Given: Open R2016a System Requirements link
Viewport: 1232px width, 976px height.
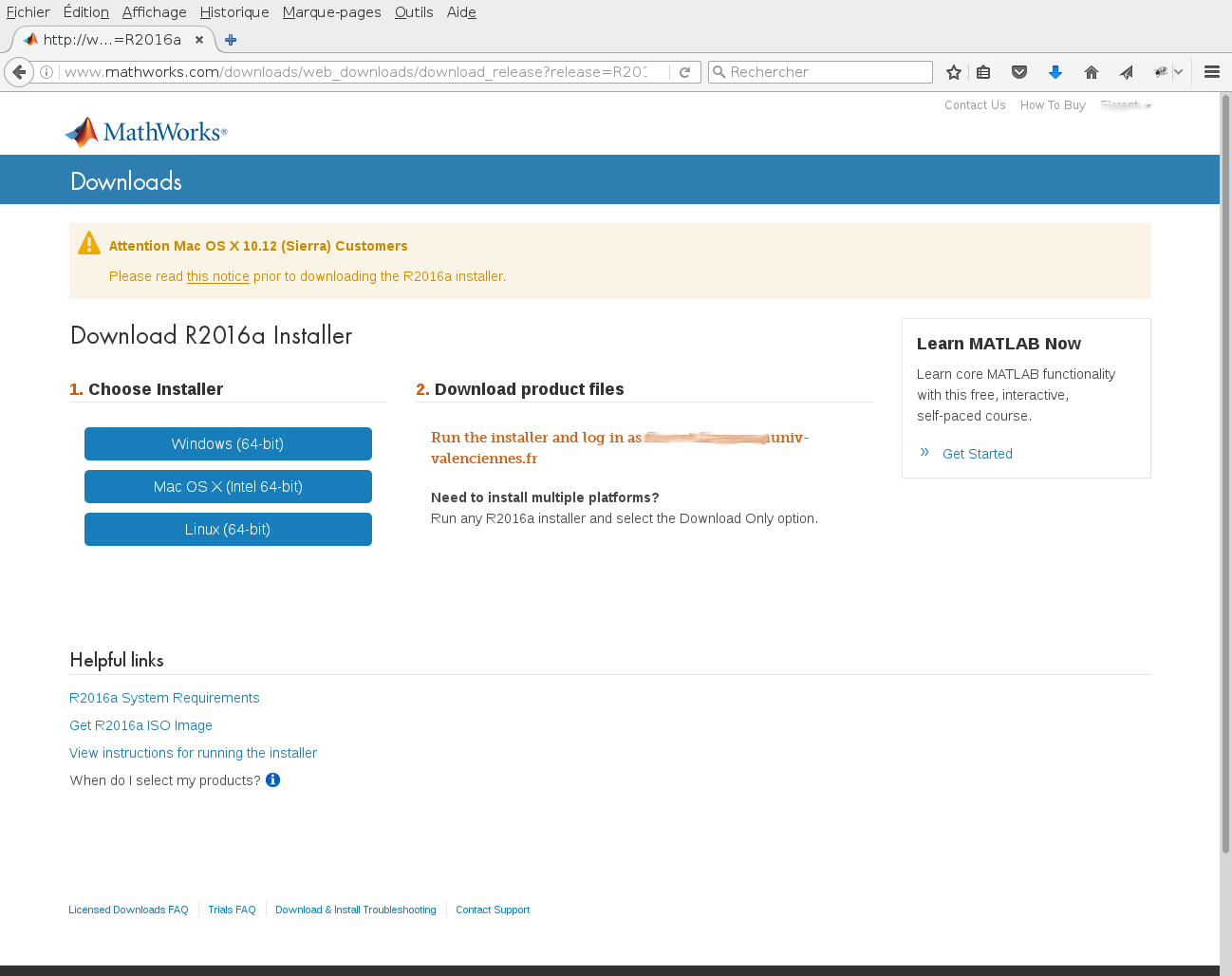Looking at the screenshot, I should coord(164,698).
